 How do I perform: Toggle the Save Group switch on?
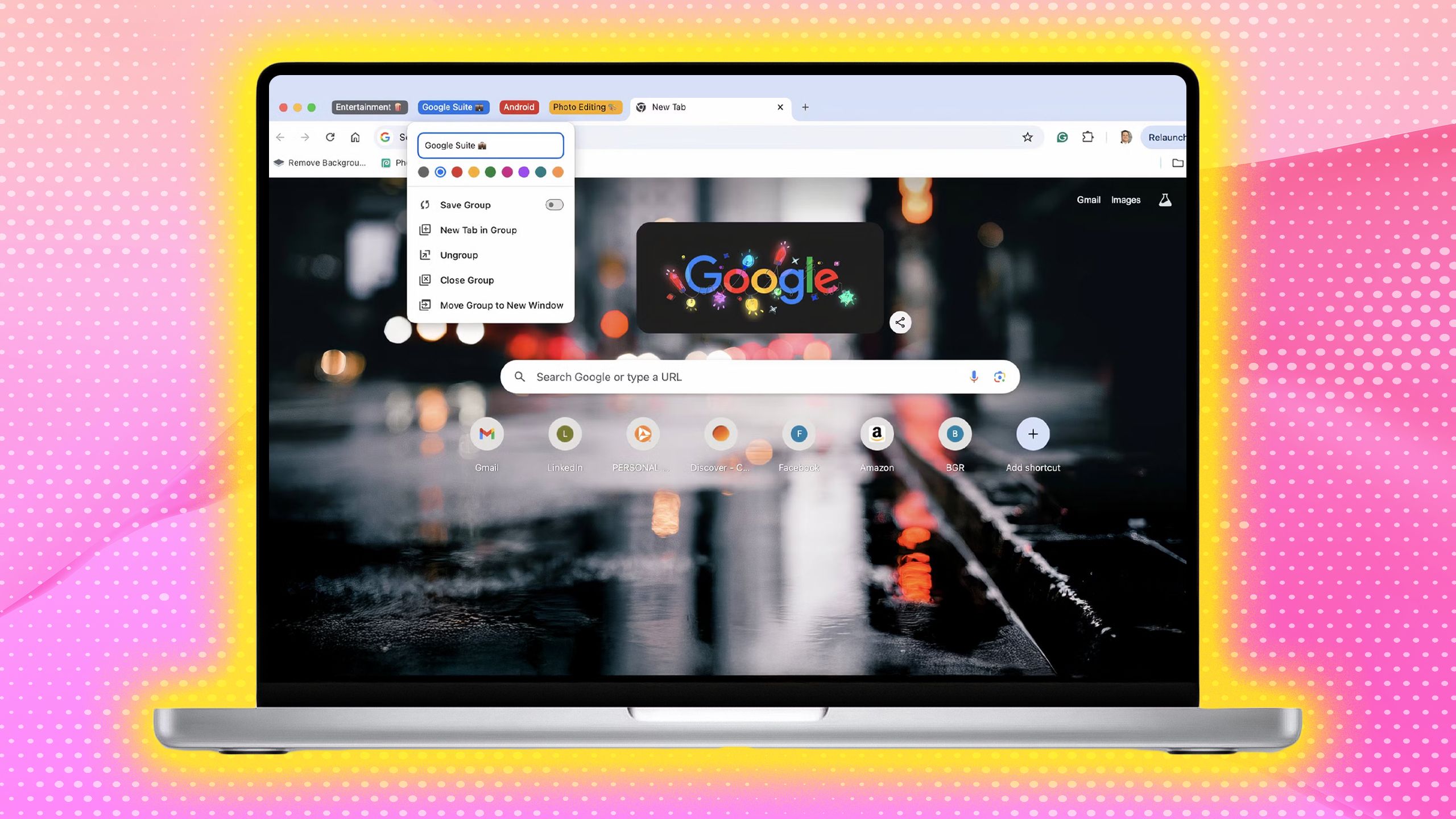tap(554, 205)
